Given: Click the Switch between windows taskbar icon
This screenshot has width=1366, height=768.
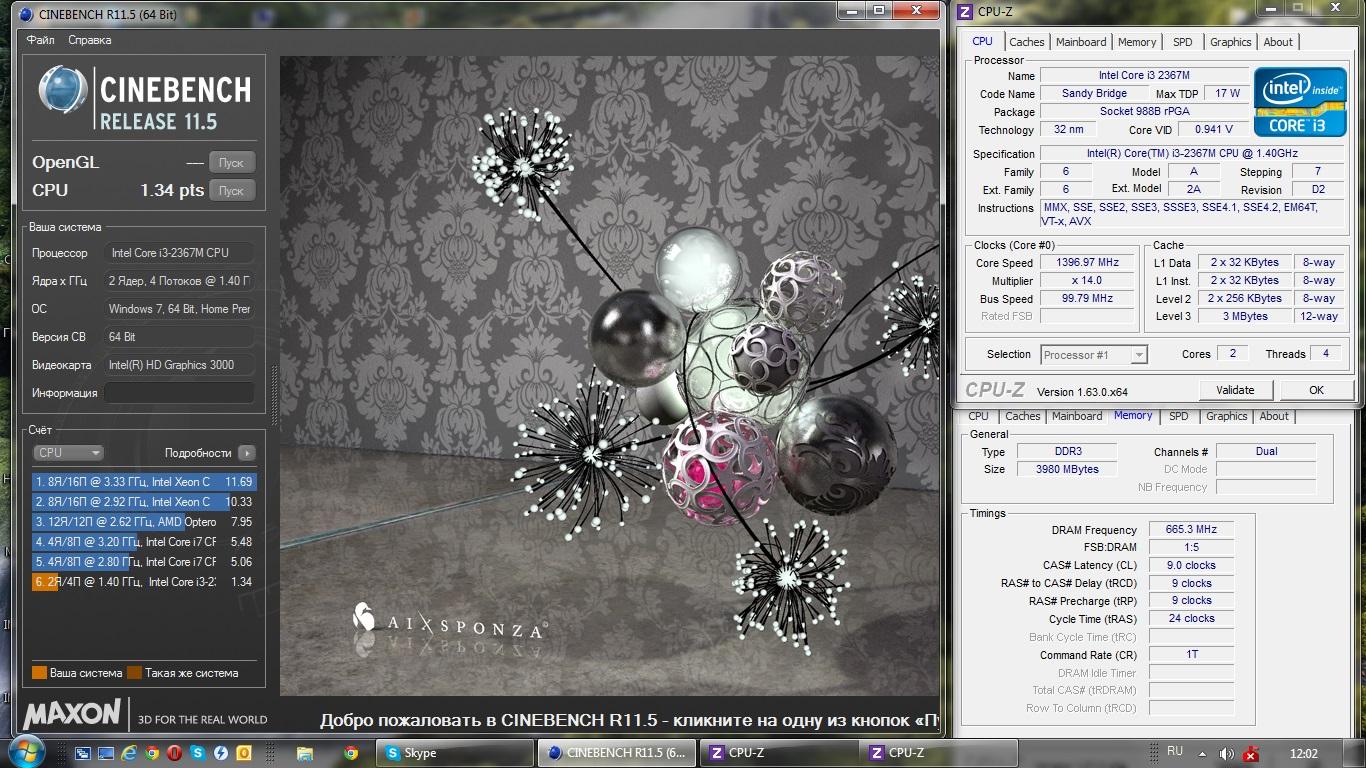Looking at the screenshot, I should click(x=83, y=753).
